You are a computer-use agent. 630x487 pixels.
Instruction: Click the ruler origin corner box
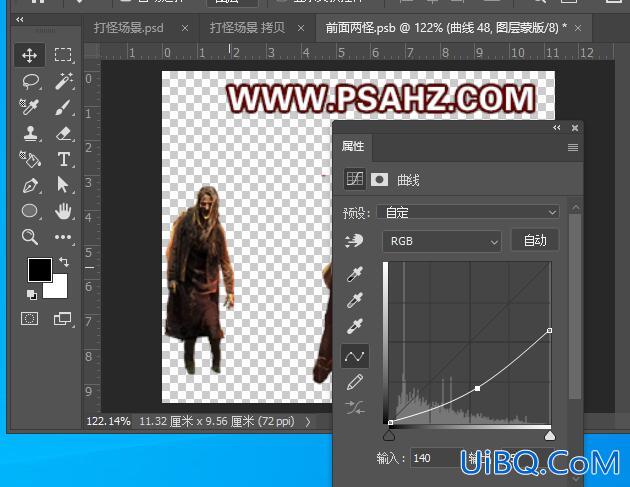(92, 52)
